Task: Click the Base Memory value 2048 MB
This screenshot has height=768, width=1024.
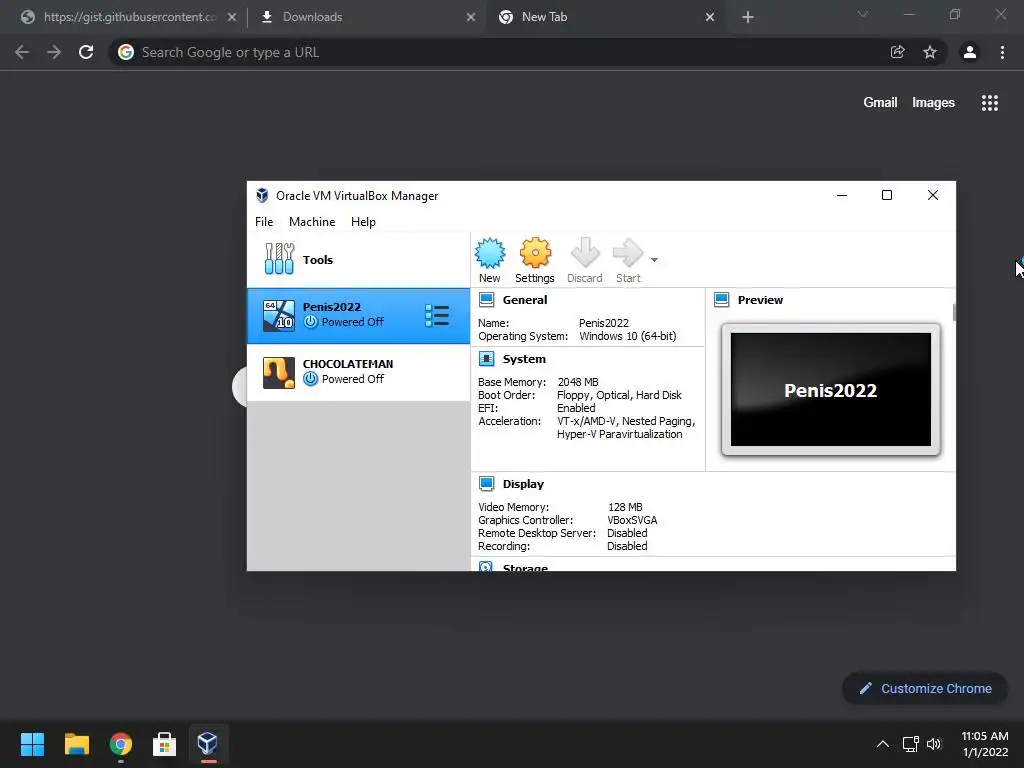Action: coord(578,382)
